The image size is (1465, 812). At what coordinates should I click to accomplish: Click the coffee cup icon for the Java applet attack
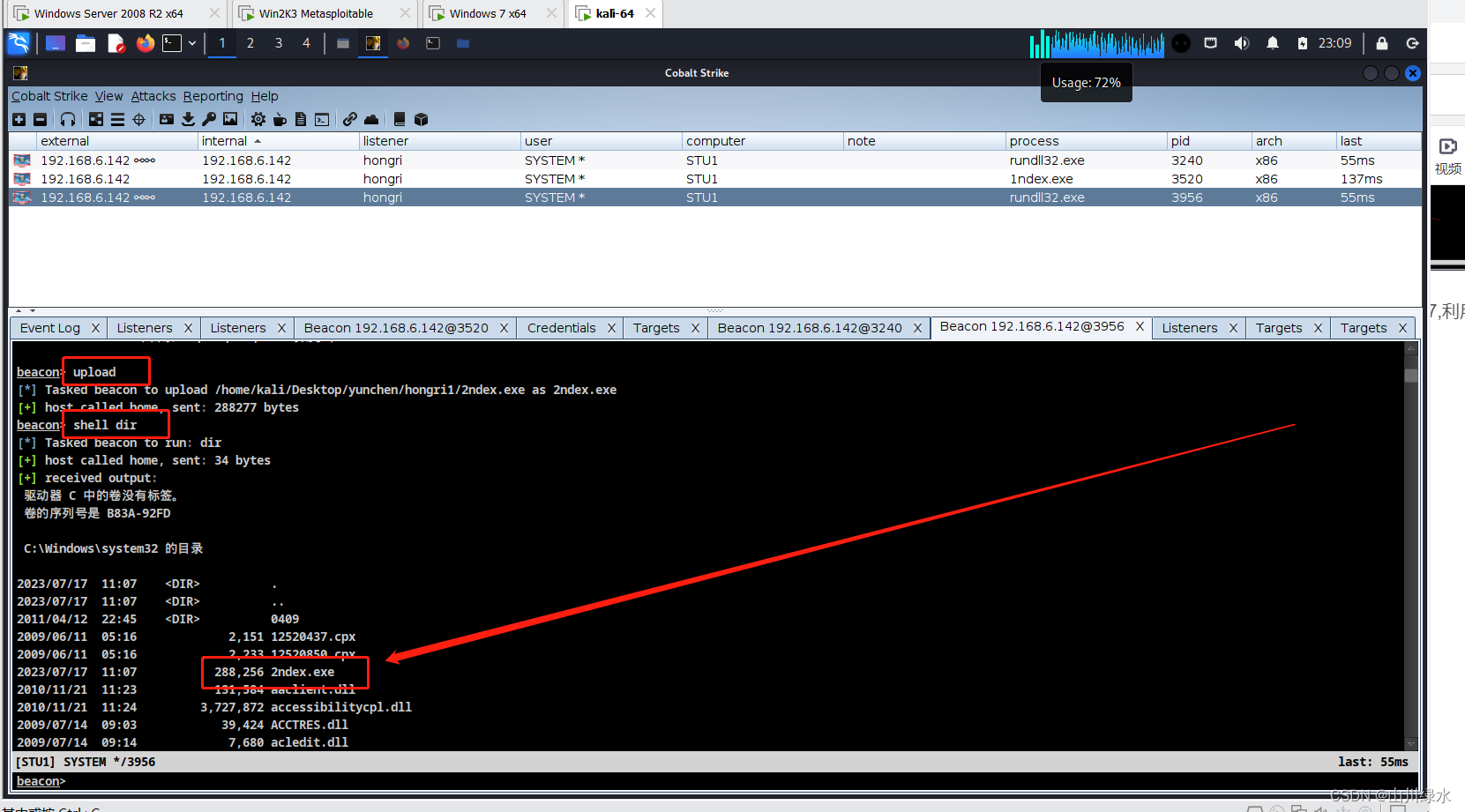280,119
